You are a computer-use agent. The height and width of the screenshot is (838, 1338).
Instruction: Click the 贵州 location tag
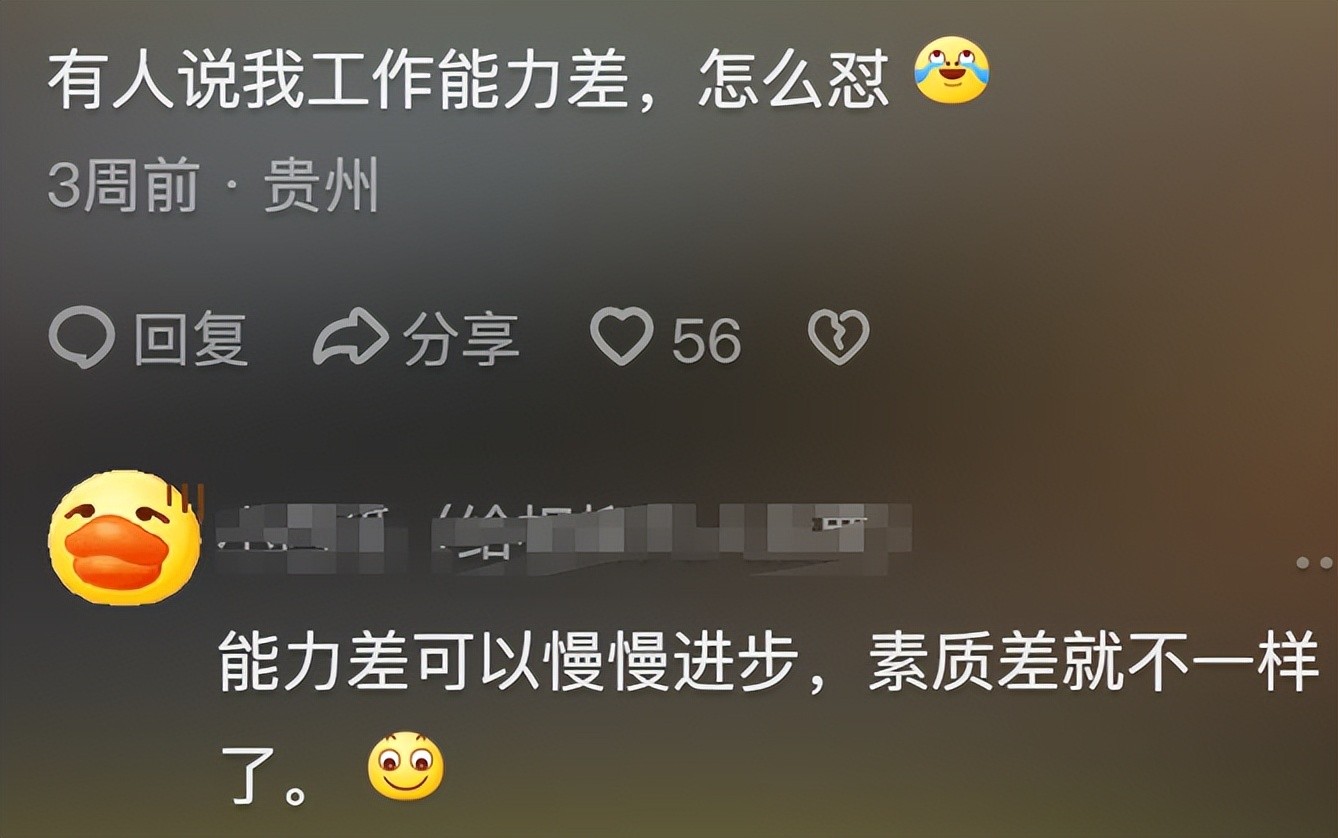pos(321,186)
